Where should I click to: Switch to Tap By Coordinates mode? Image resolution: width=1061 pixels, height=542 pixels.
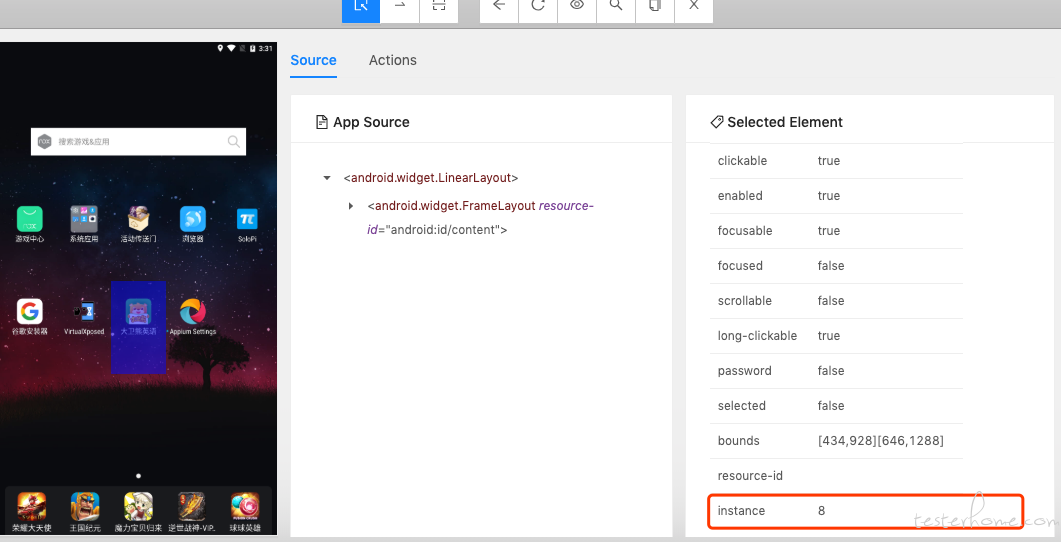click(x=439, y=7)
